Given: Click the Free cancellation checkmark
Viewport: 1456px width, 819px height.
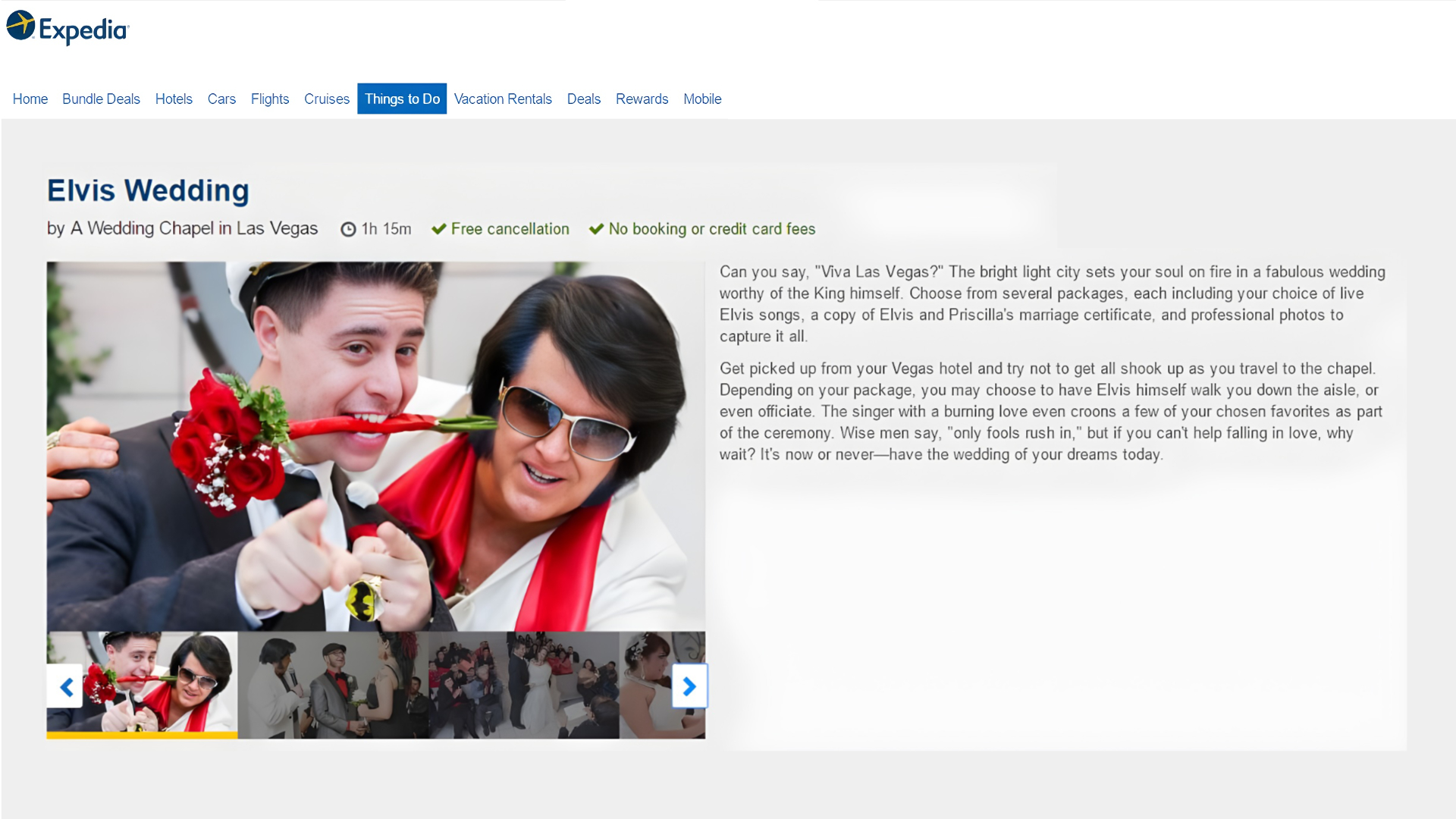Looking at the screenshot, I should pyautogui.click(x=438, y=229).
